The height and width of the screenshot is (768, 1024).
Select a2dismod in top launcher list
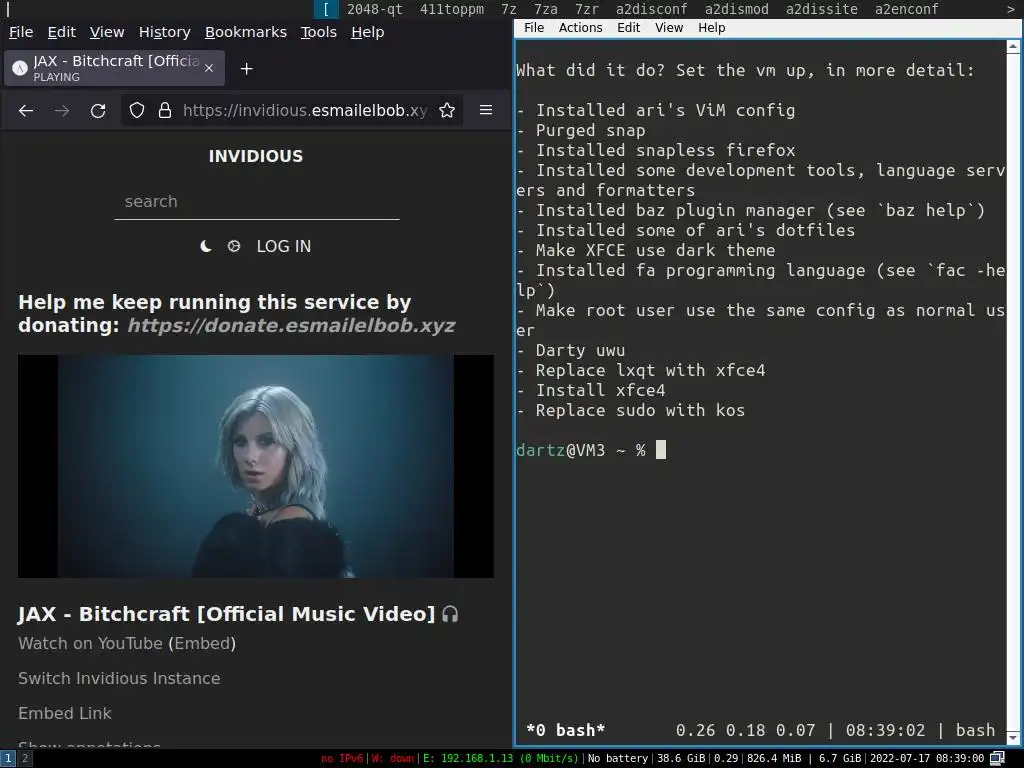[x=737, y=9]
